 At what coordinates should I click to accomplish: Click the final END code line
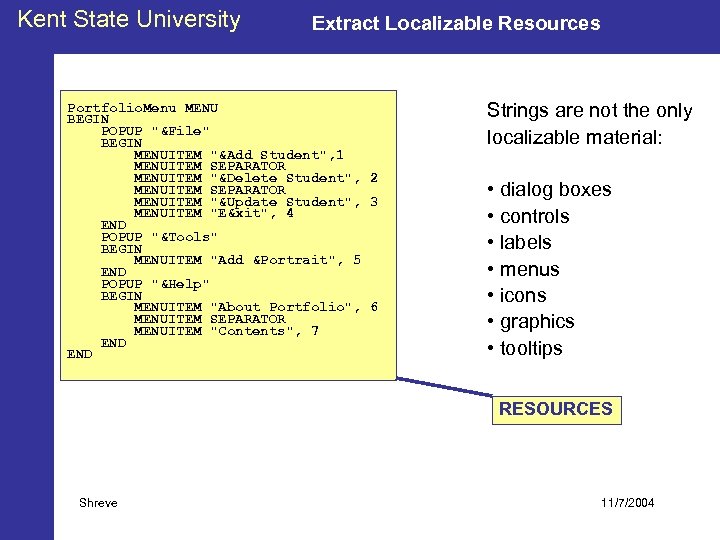[x=79, y=354]
